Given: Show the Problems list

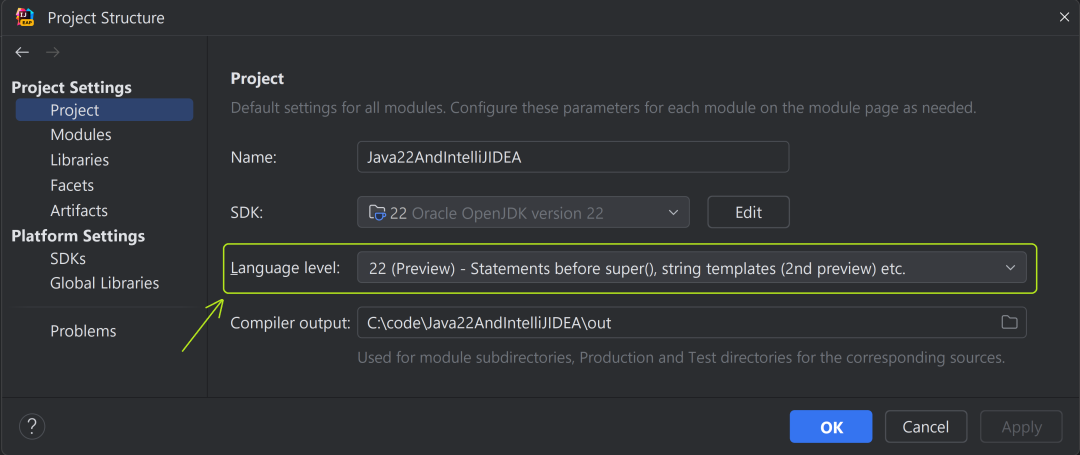Looking at the screenshot, I should pos(83,331).
